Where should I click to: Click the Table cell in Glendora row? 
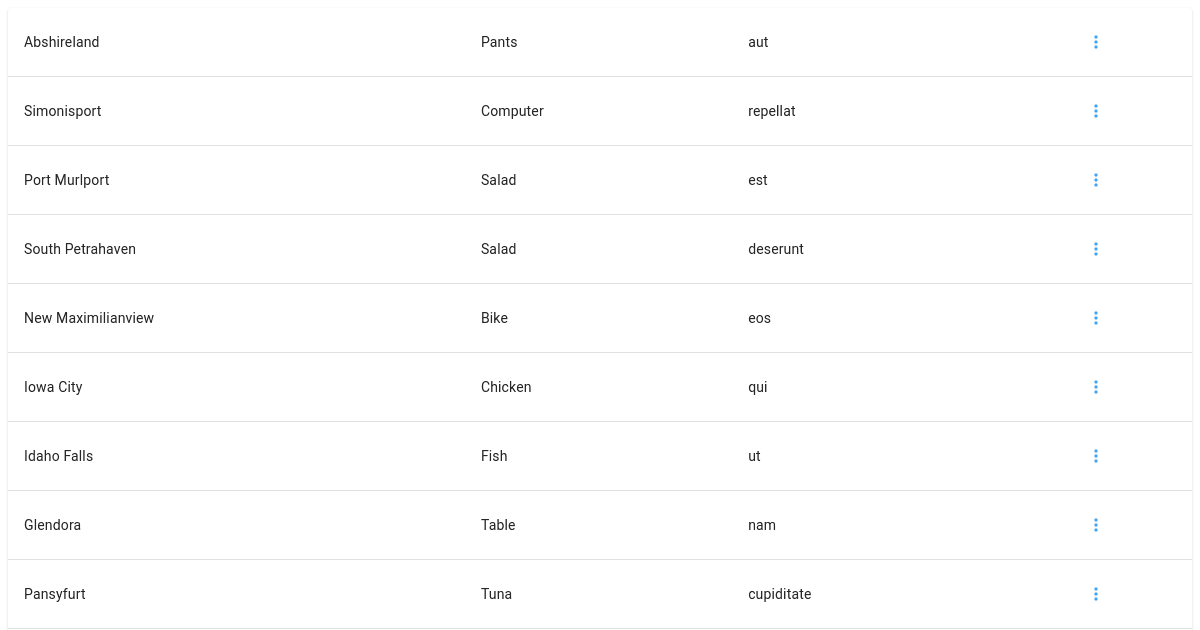tap(498, 525)
